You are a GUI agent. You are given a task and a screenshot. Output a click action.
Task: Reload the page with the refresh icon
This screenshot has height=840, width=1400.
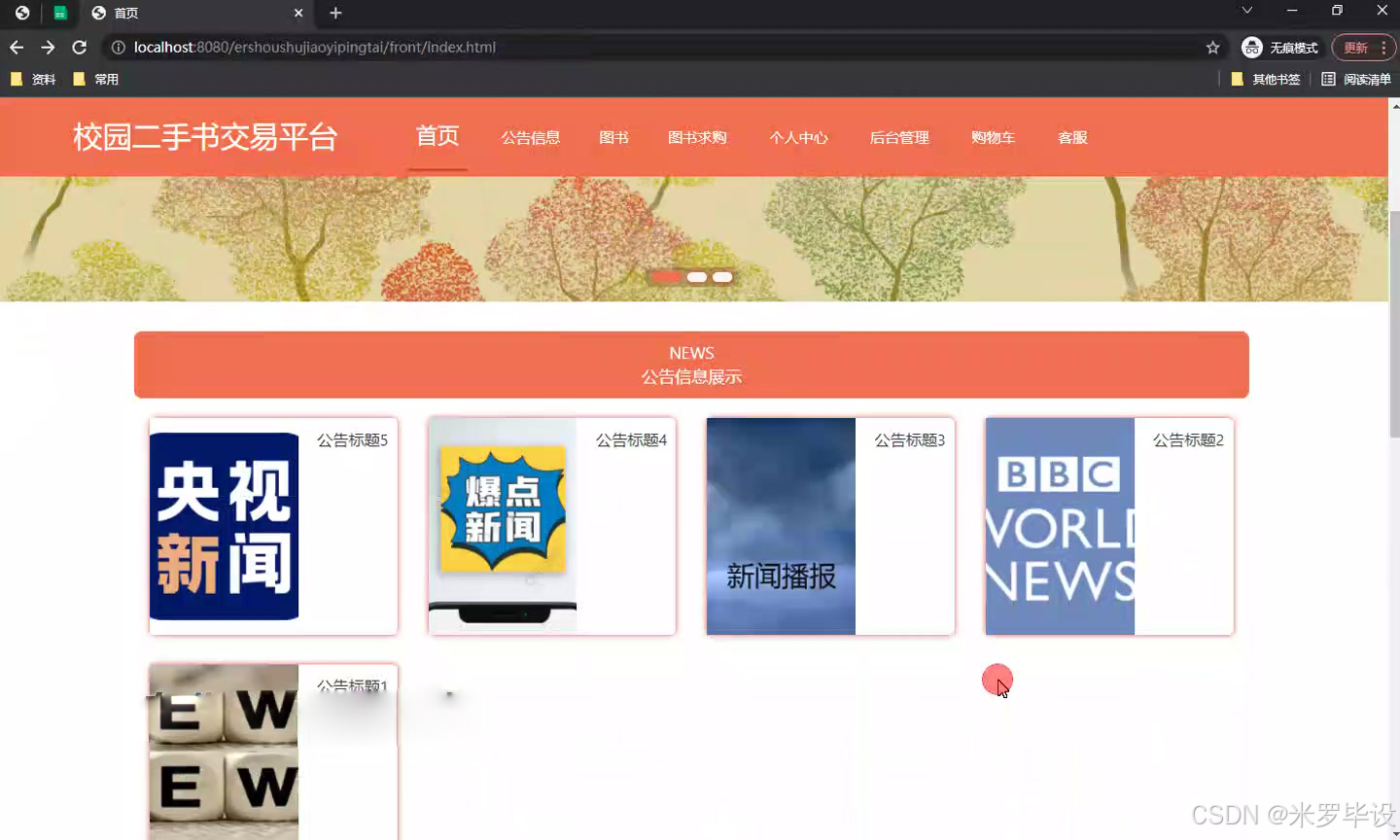(80, 47)
